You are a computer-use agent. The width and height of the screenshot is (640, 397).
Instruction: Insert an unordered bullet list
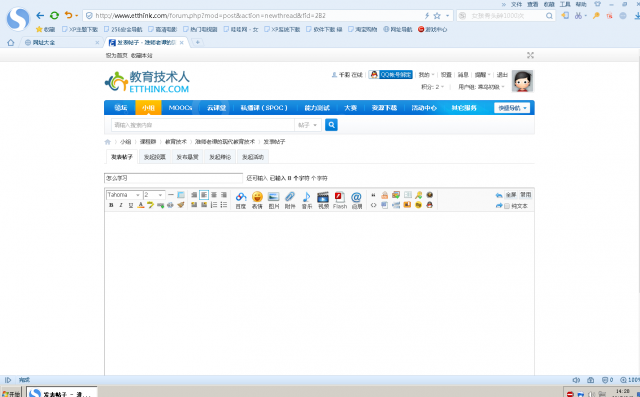(224, 205)
